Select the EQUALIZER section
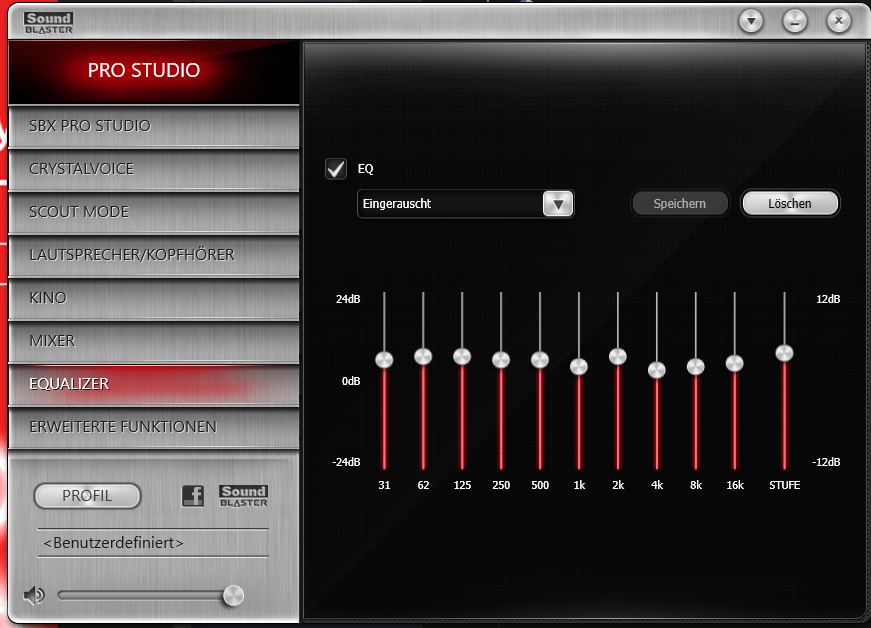The height and width of the screenshot is (628, 871). click(x=154, y=384)
